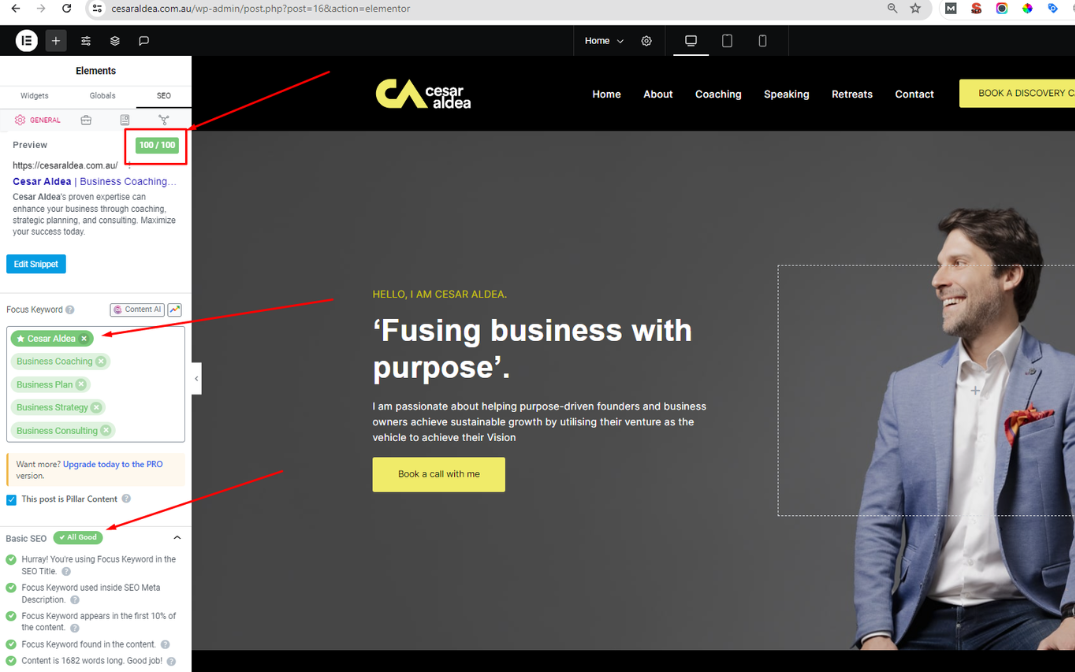Open page settings gear icon
The height and width of the screenshot is (672, 1075).
click(x=647, y=41)
